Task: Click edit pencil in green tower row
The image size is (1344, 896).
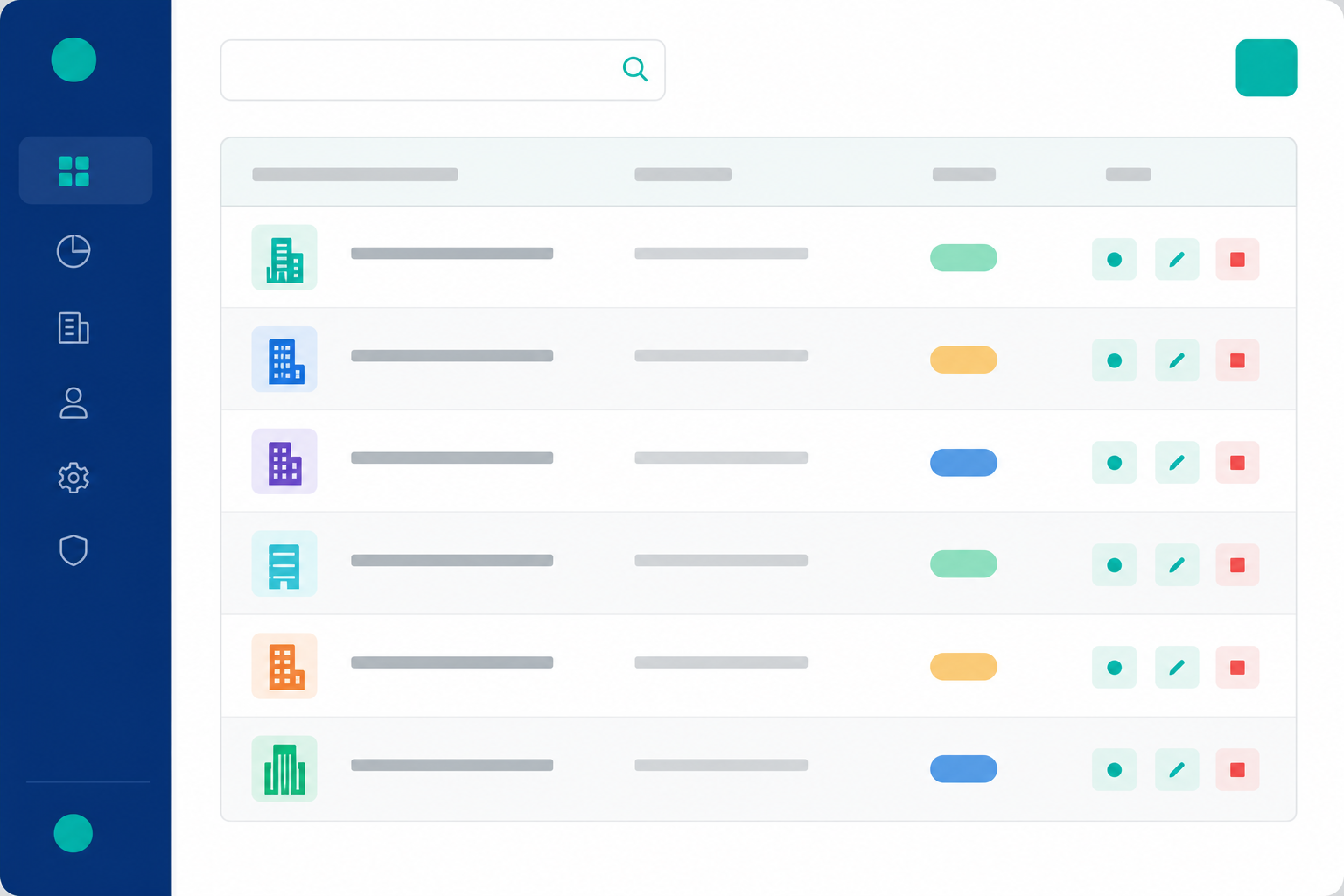Action: click(1177, 770)
